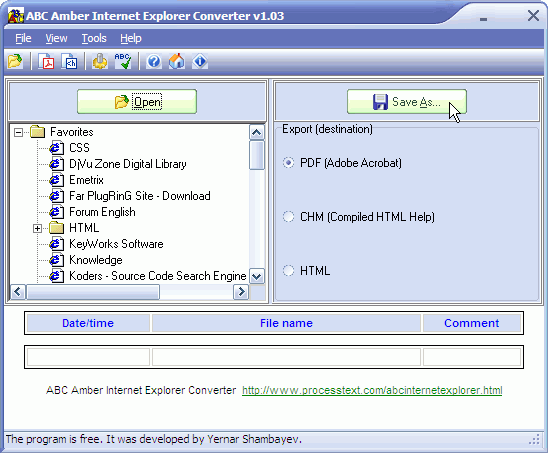Select the Forum English favorite
Viewport: 548px width, 453px height.
pos(102,212)
